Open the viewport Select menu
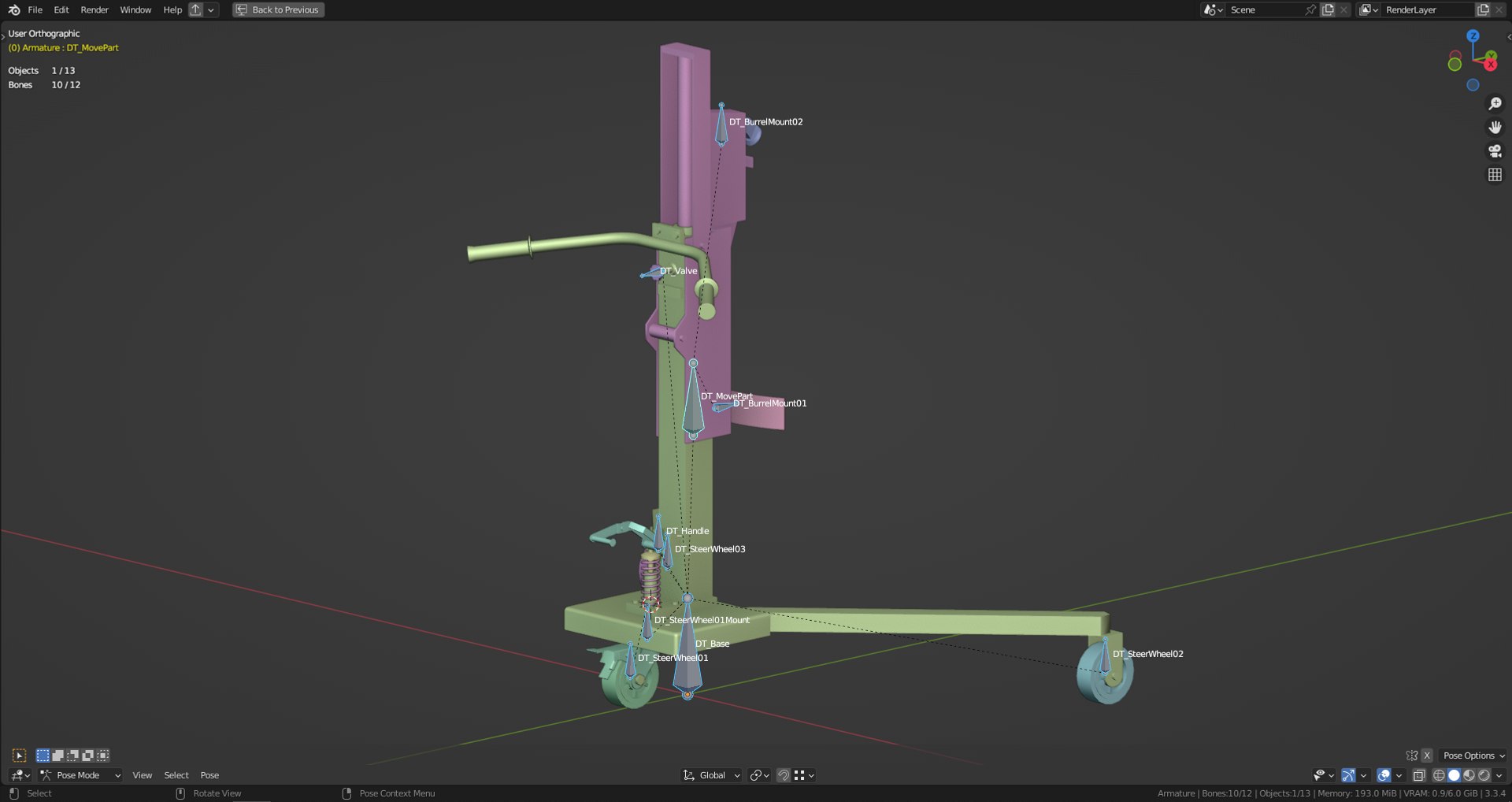The image size is (1512, 802). point(176,775)
